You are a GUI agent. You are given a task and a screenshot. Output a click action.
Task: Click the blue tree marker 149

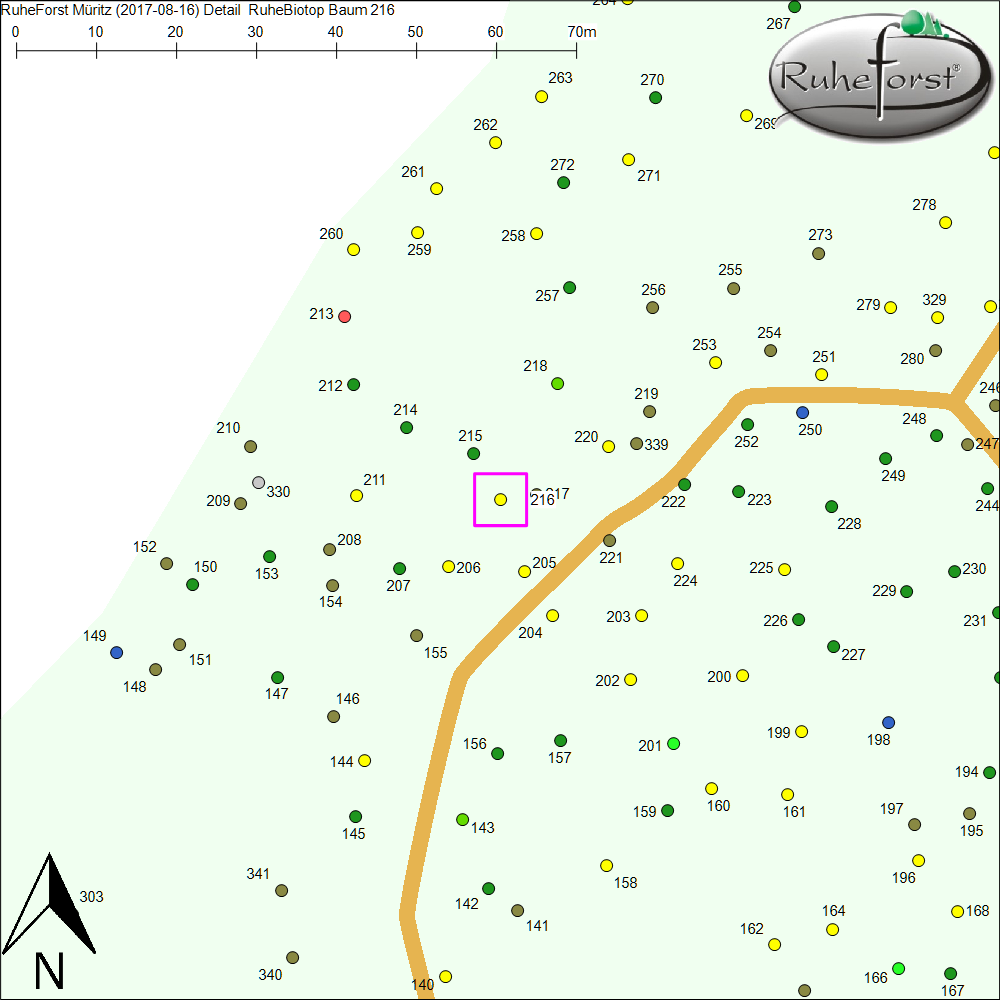[117, 653]
